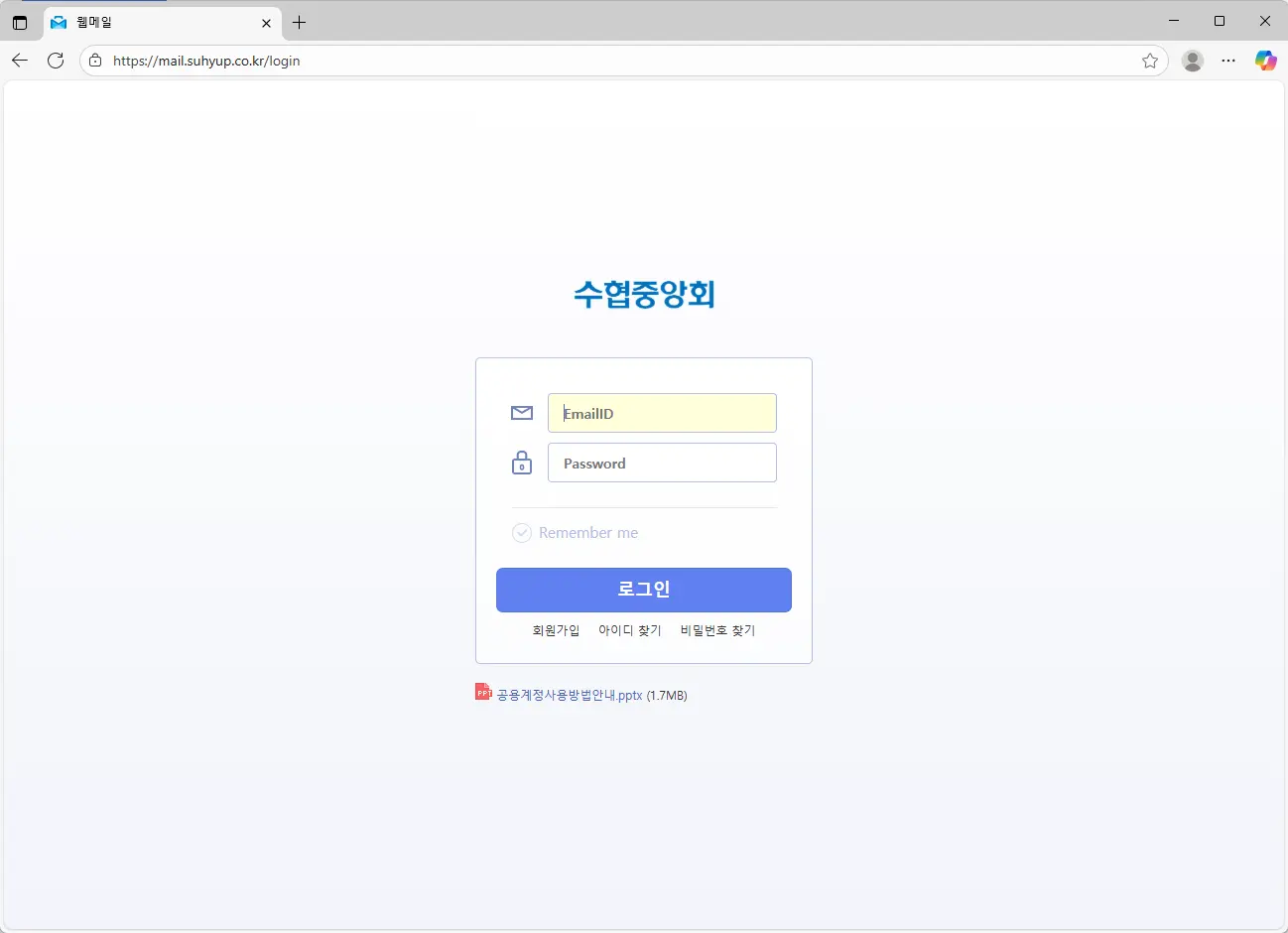
Task: Click the browser refresh icon
Action: 56,61
